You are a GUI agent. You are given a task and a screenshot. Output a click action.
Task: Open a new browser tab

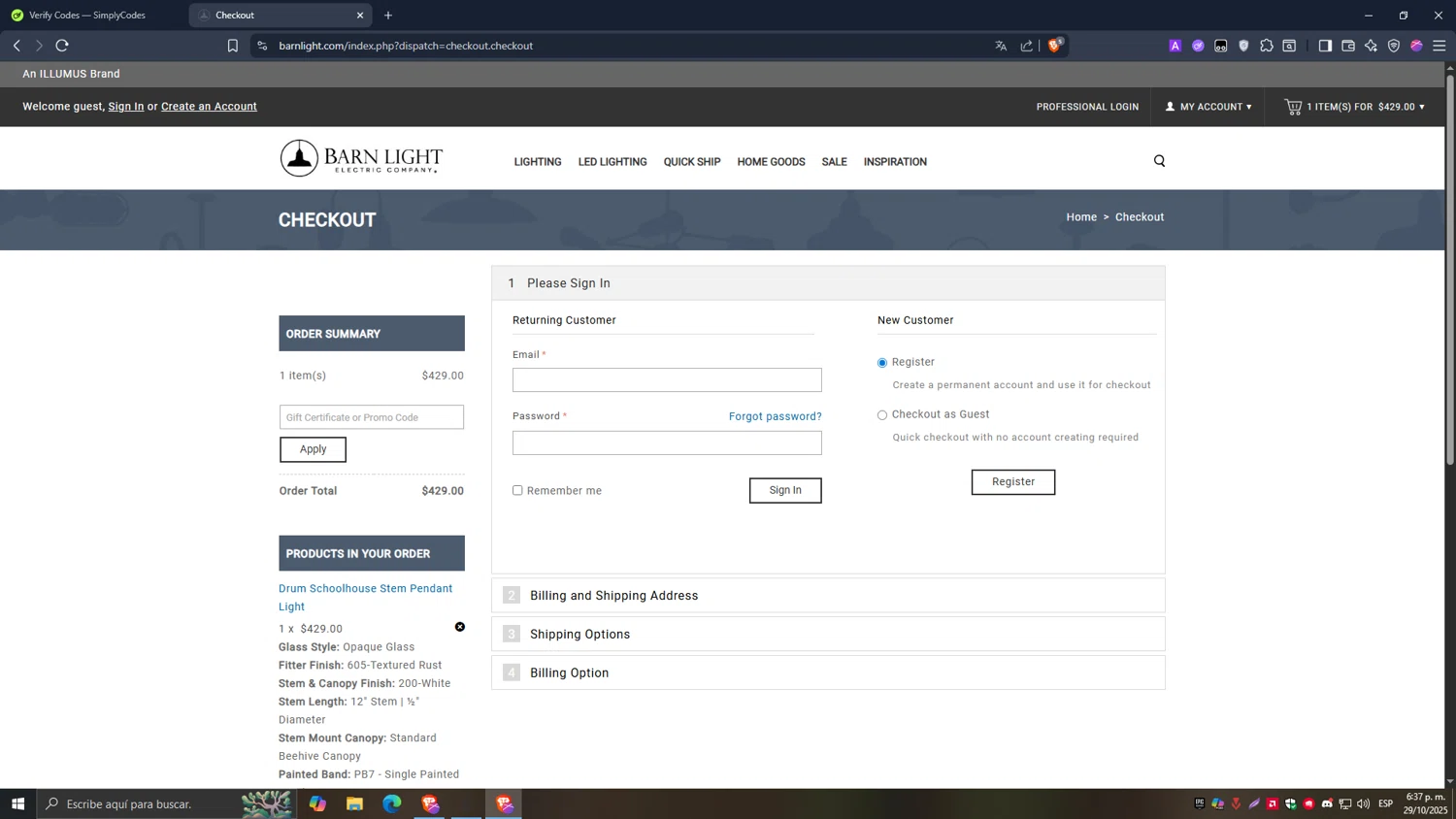tap(388, 16)
